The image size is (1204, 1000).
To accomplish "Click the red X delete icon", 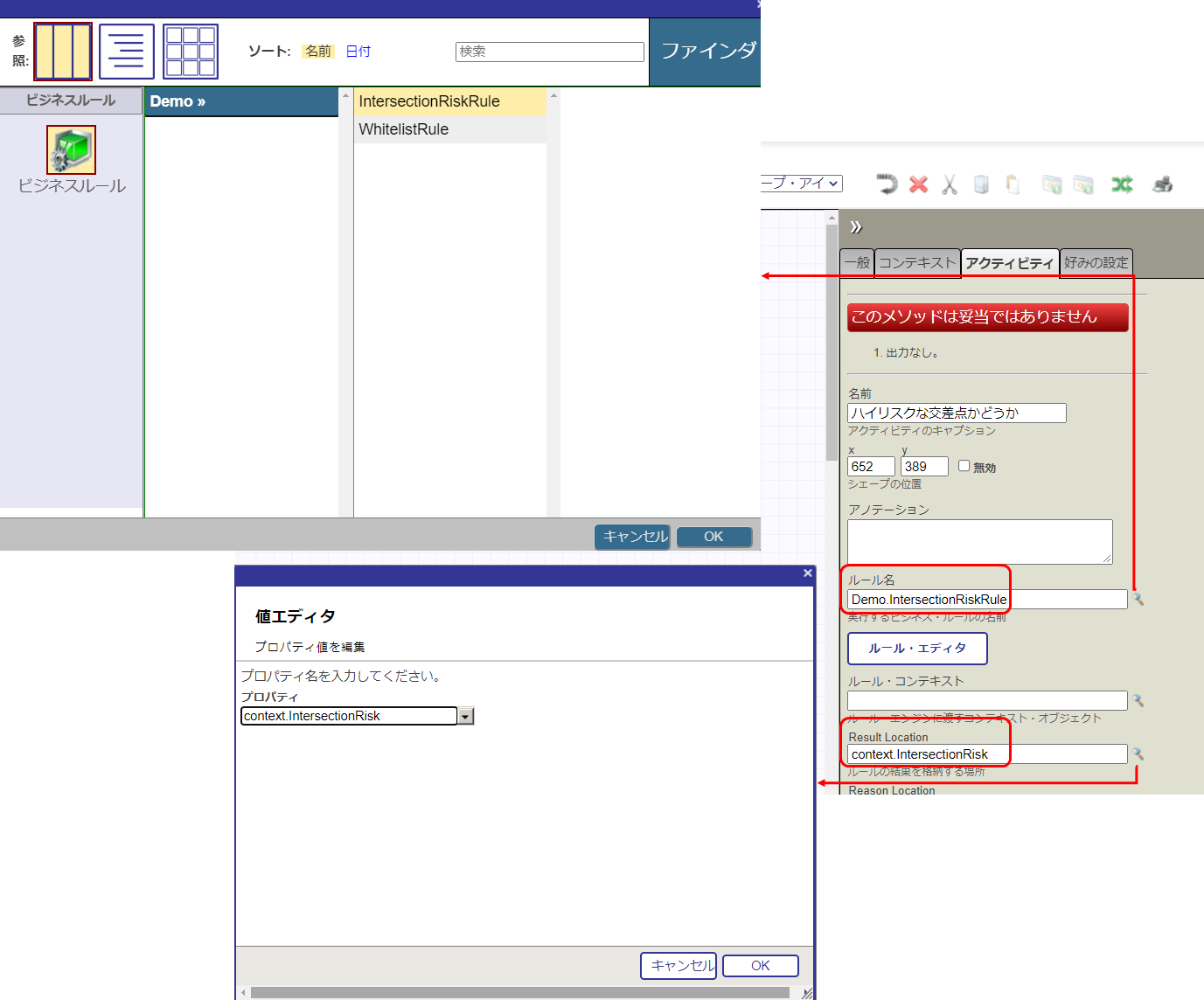I will click(x=918, y=184).
